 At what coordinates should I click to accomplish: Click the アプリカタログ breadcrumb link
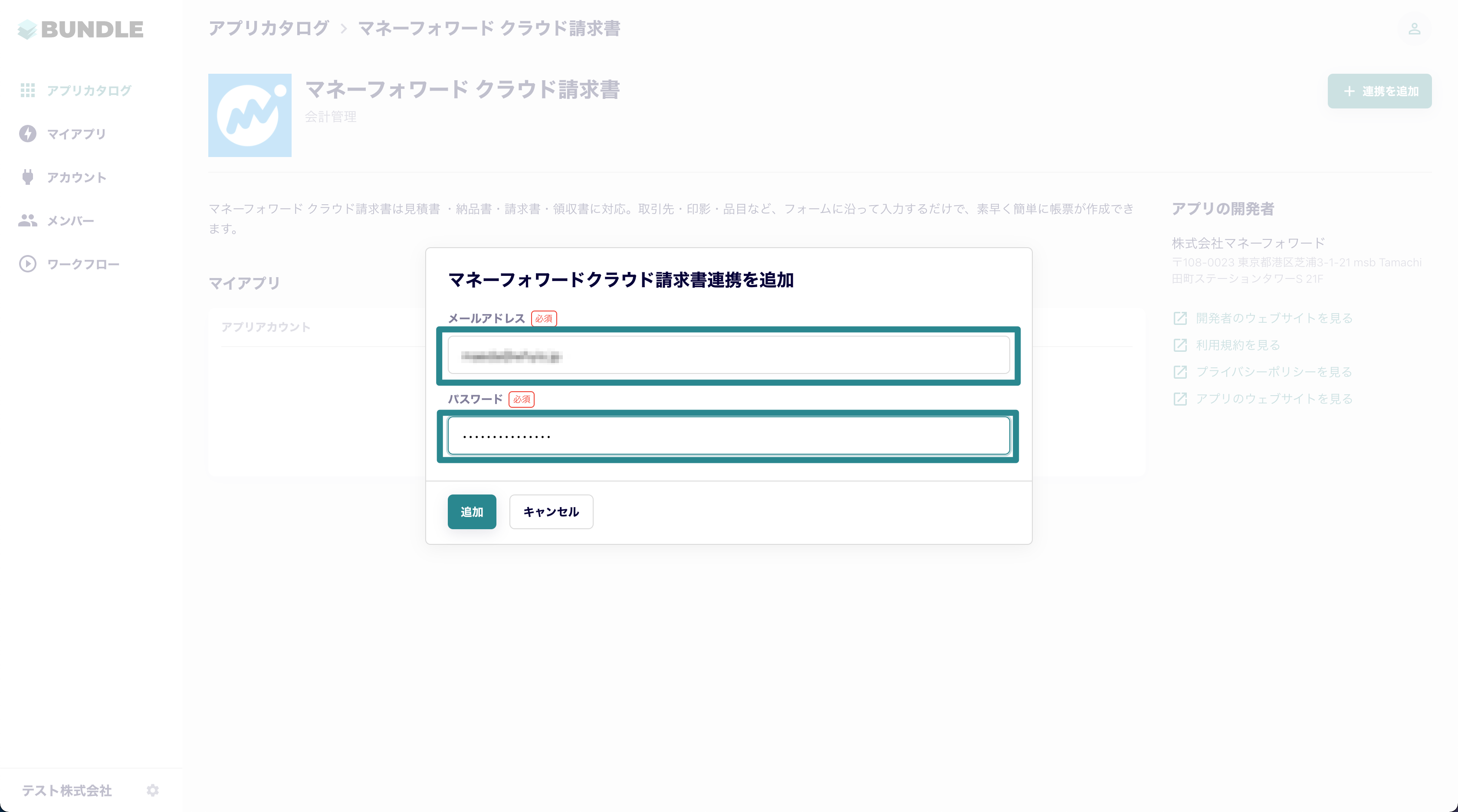click(x=269, y=28)
